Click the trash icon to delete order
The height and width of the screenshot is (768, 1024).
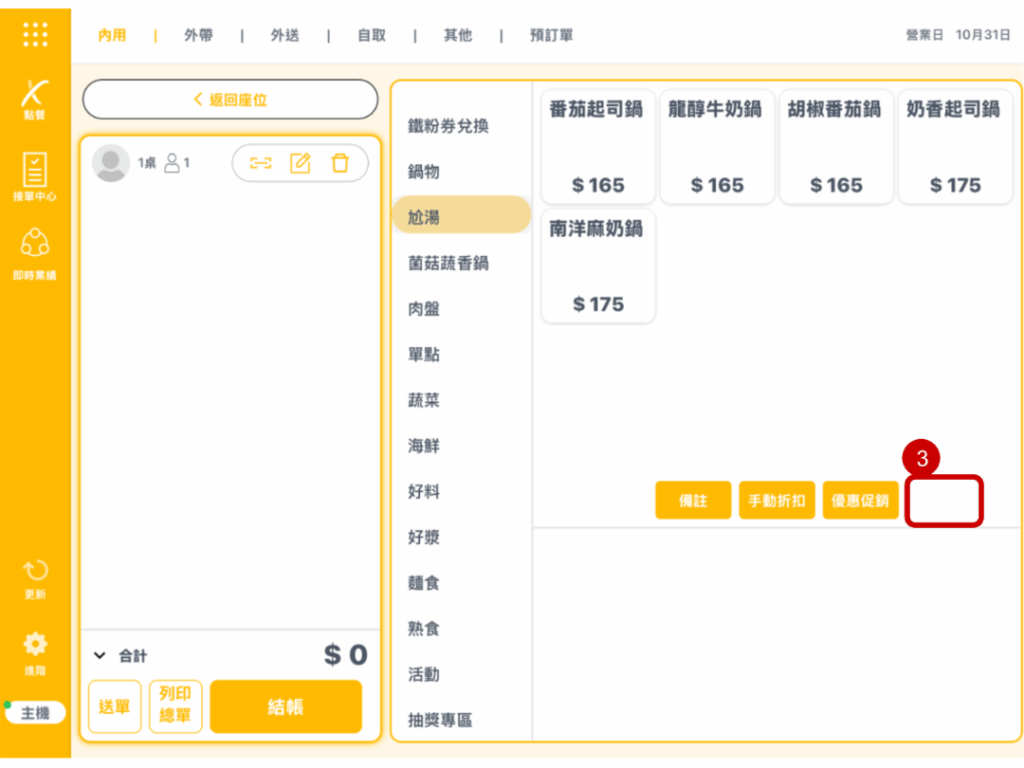[340, 163]
